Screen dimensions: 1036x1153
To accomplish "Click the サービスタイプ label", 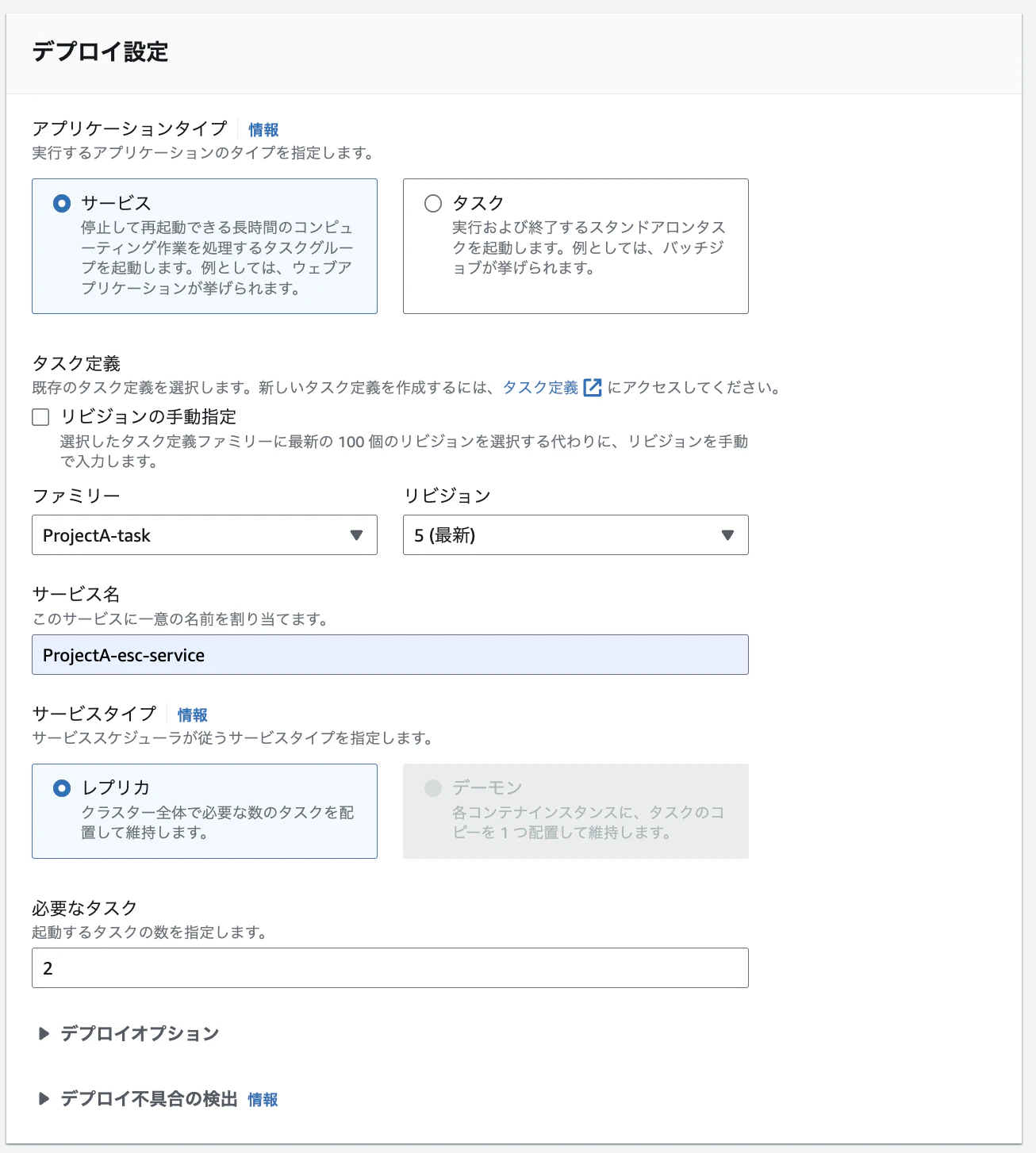I will [x=94, y=714].
